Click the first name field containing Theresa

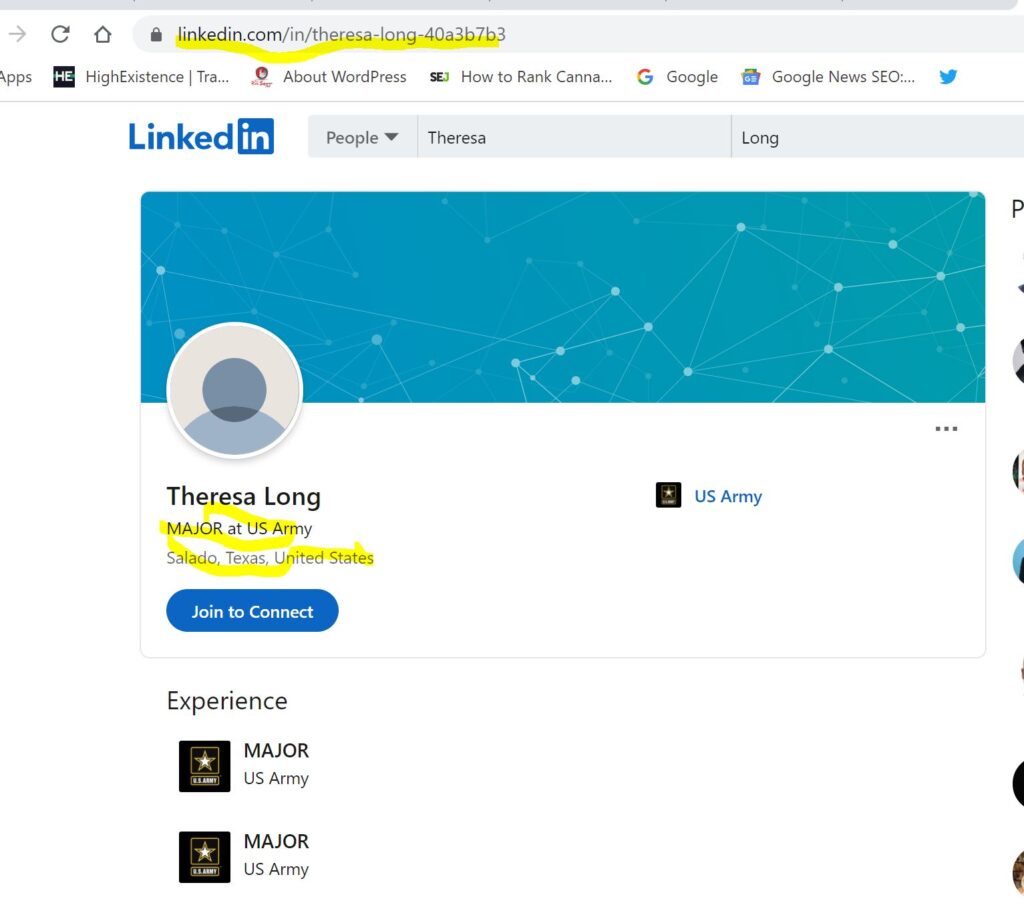click(574, 137)
